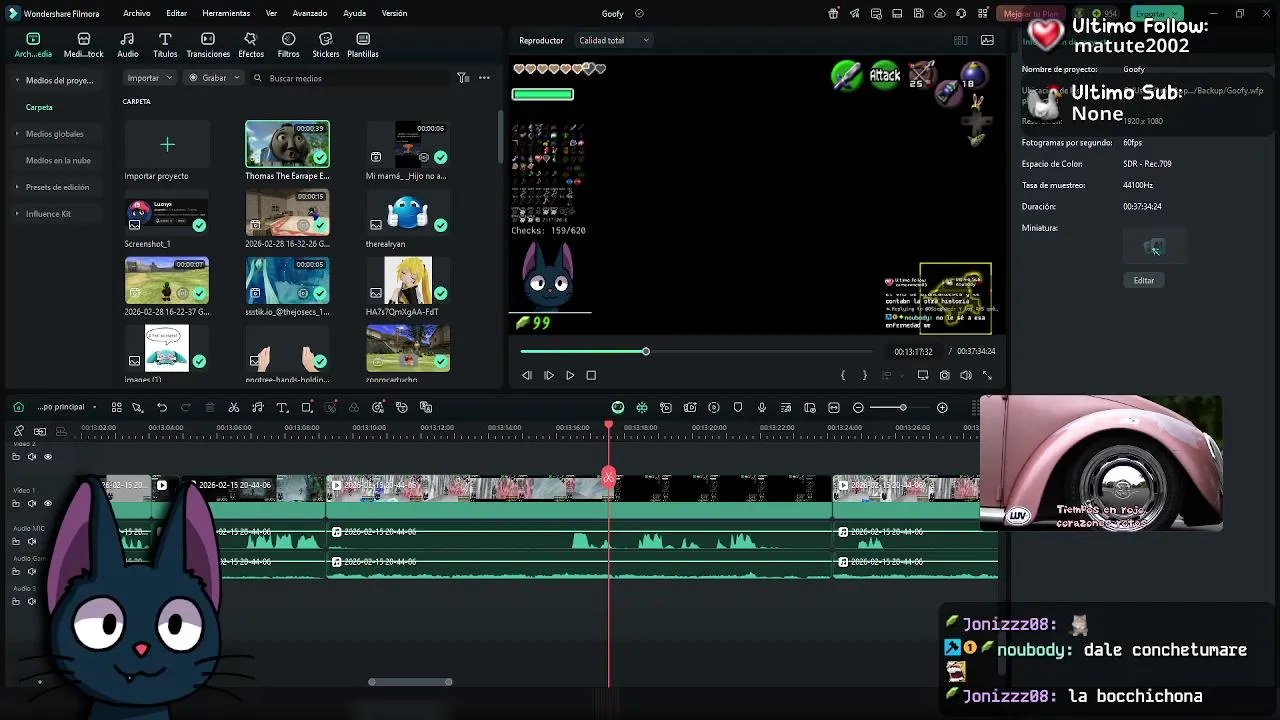Open the Herramientas menu
1280x720 pixels.
226,13
